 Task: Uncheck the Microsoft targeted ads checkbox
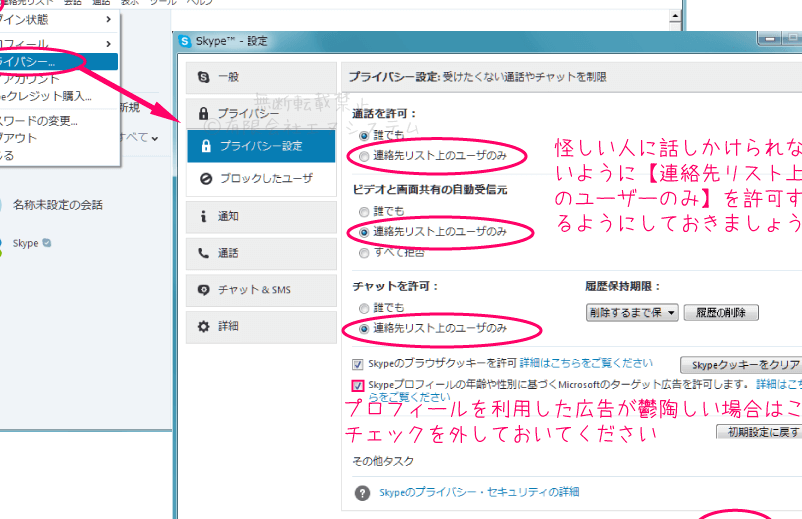pos(358,385)
